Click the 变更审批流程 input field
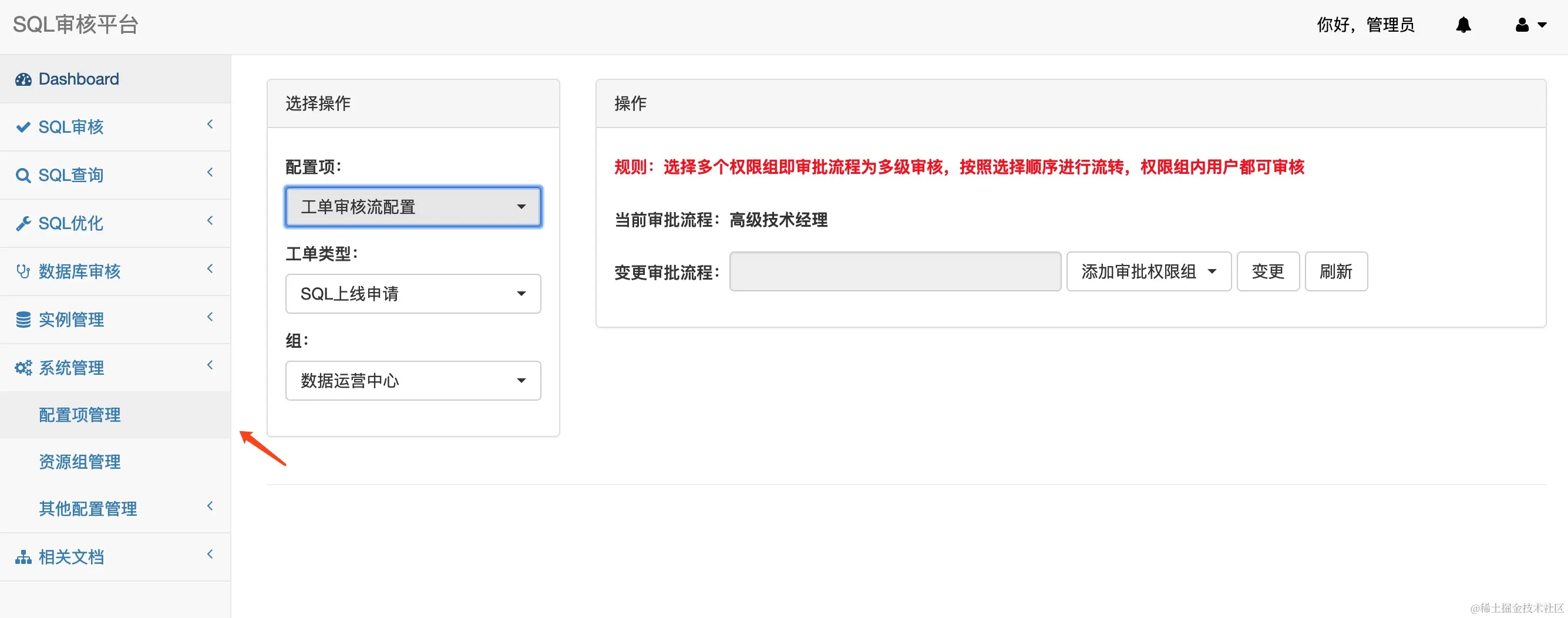Screen dimensions: 1568x618 [894, 271]
